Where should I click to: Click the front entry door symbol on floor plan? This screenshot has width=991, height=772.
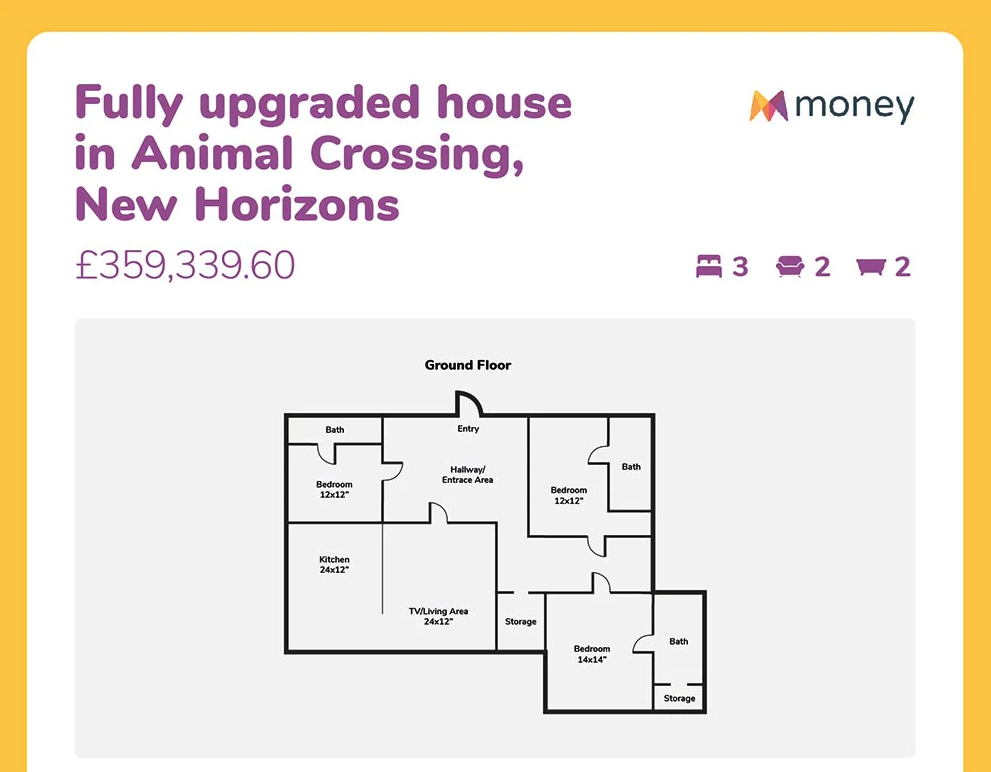[x=469, y=404]
